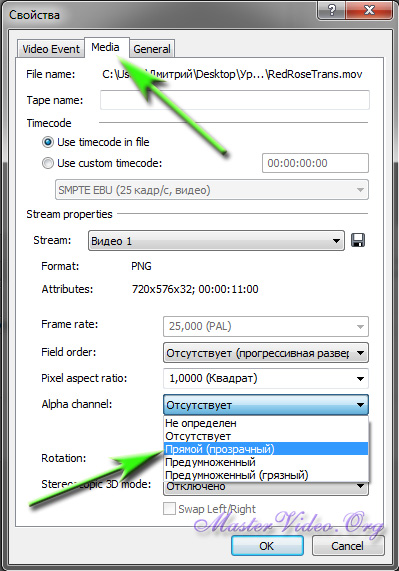This screenshot has height=571, width=399.
Task: Click the 720x576x32; 00:00:11:00 attributes text
Action: coord(195,290)
